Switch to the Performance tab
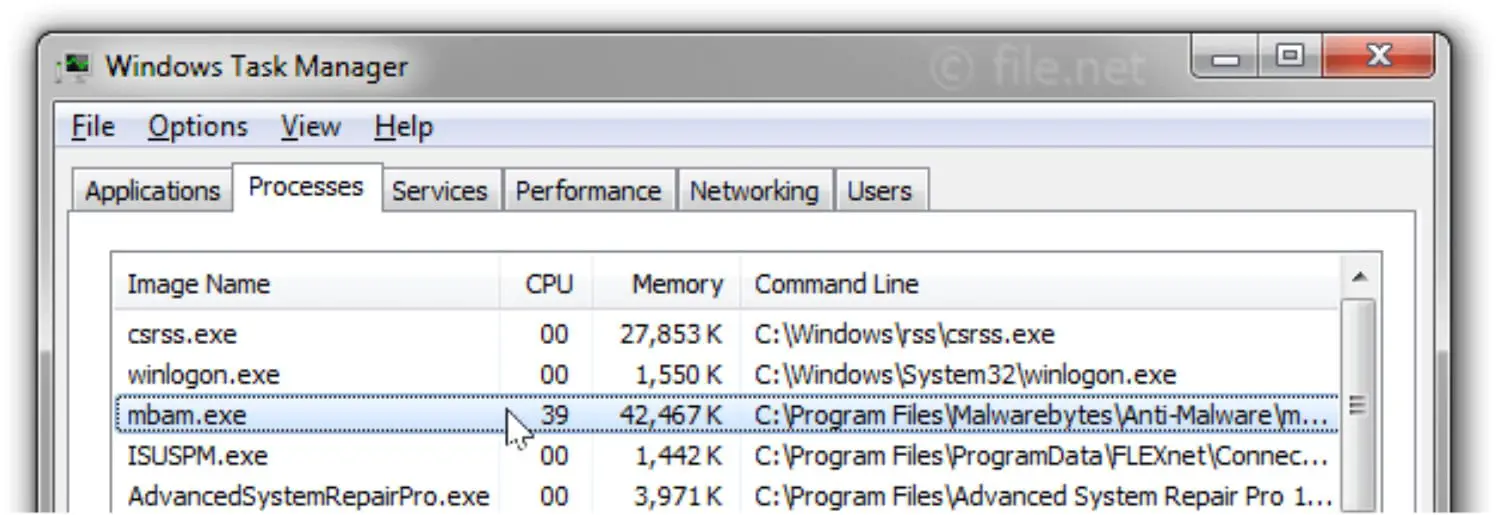Screen dimensions: 1500x515 588,191
